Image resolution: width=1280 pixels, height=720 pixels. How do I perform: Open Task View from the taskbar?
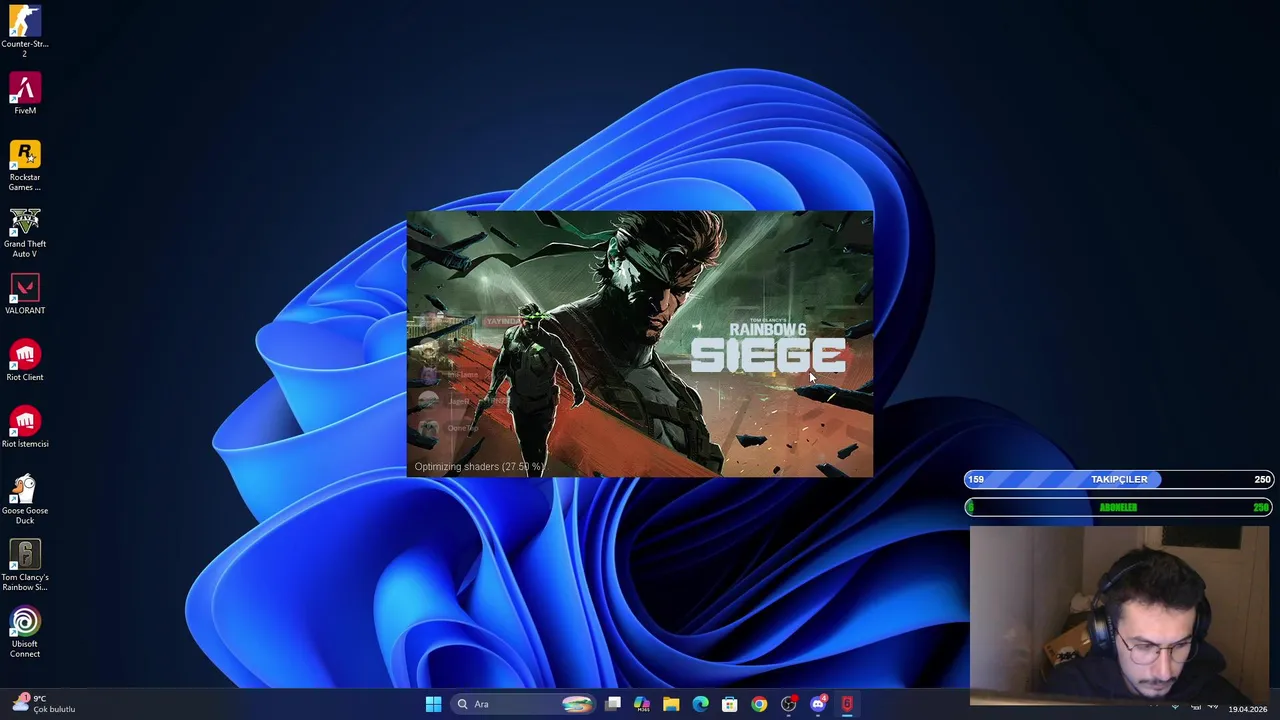pyautogui.click(x=613, y=704)
